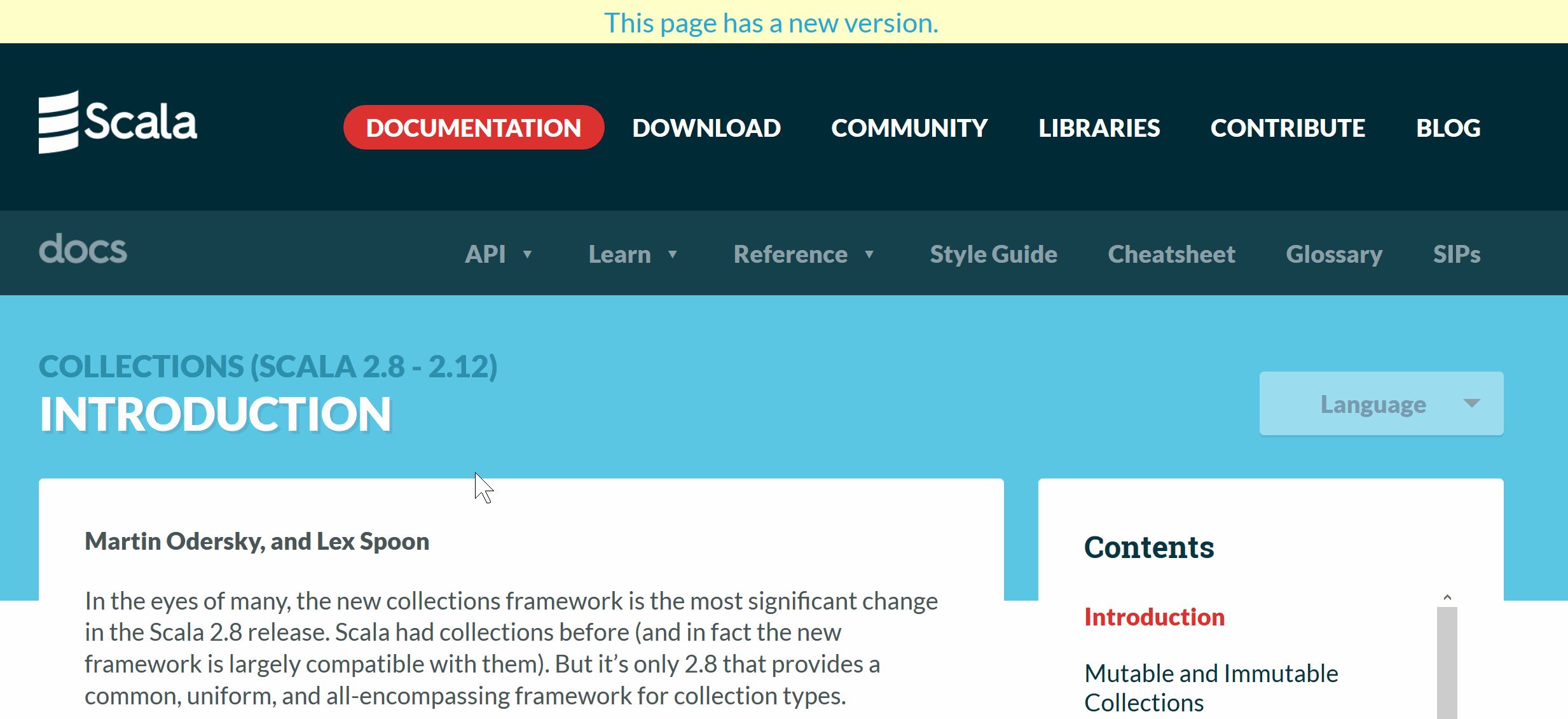Open the SIPs page

point(1456,254)
